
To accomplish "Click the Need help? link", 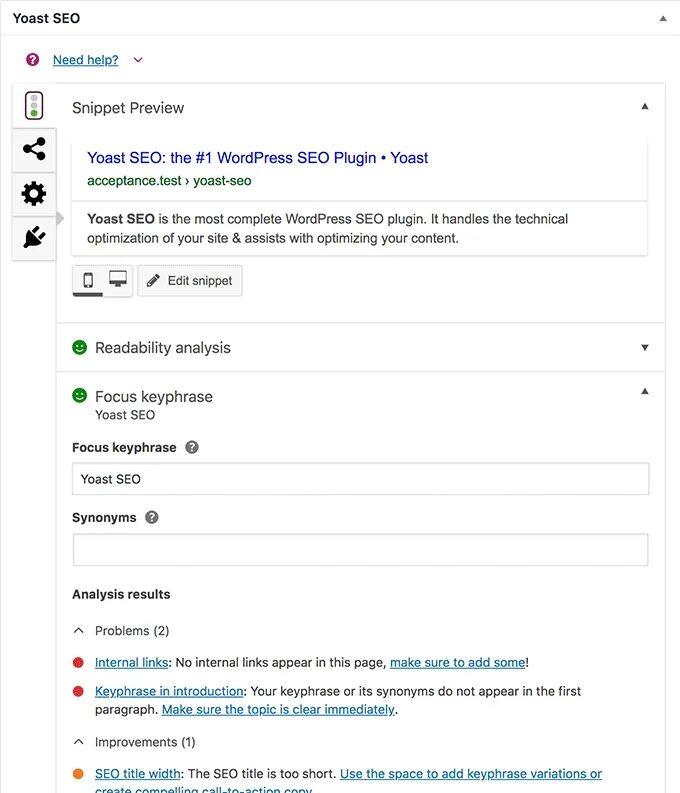I will (85, 60).
